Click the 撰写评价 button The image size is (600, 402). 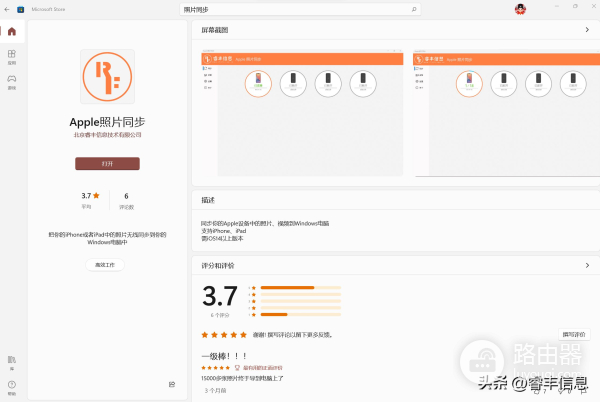574,334
